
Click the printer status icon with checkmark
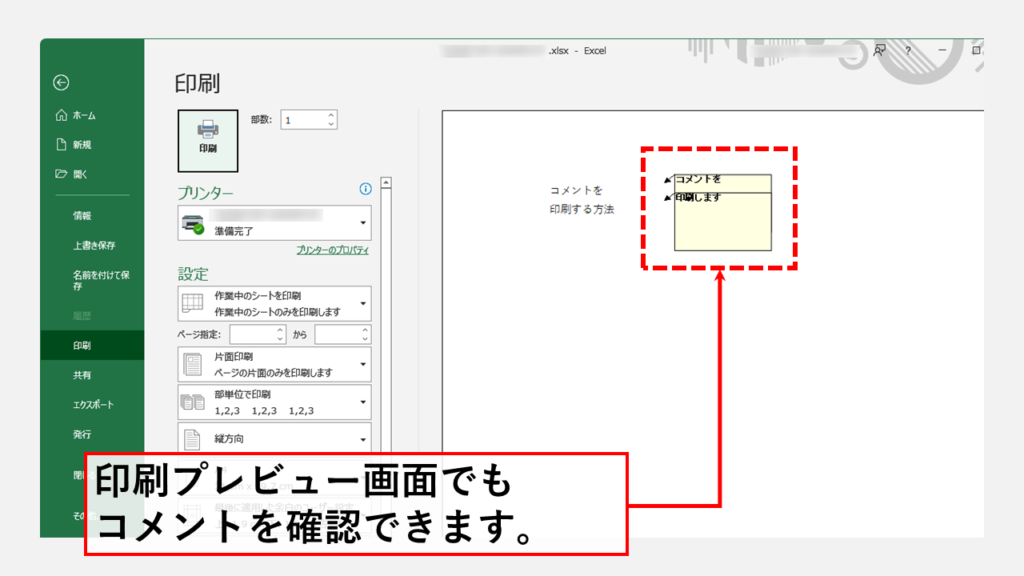(193, 224)
